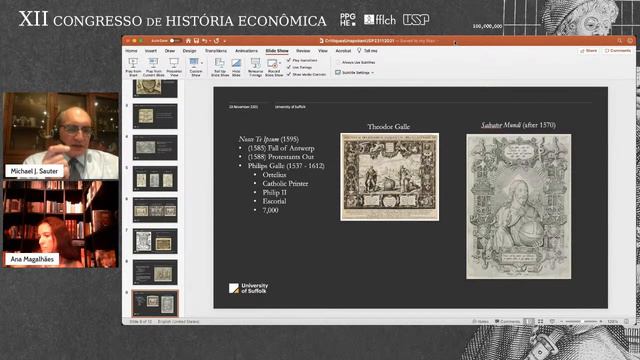Open the Transitions ribbon tab
This screenshot has height=360, width=640.
pos(216,51)
